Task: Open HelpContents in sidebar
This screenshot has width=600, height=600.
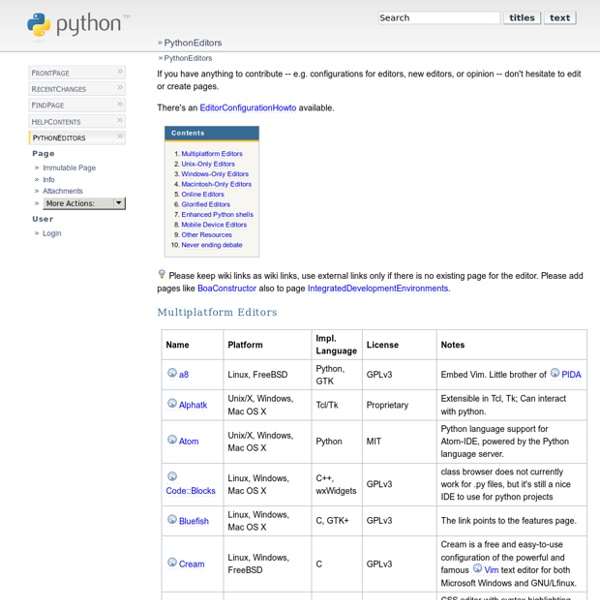Action: [77, 121]
